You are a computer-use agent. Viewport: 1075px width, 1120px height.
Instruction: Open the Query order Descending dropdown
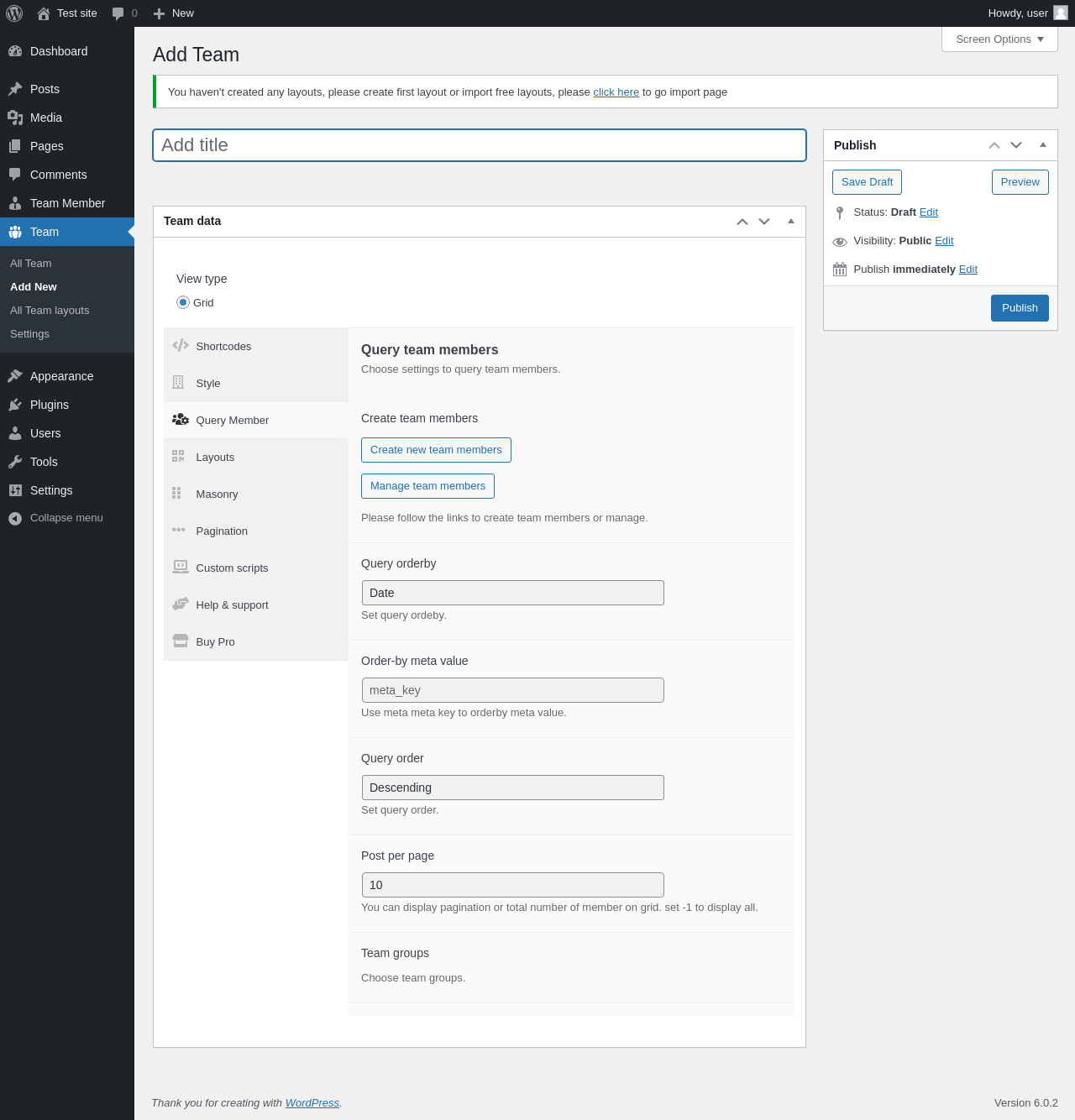(x=513, y=788)
